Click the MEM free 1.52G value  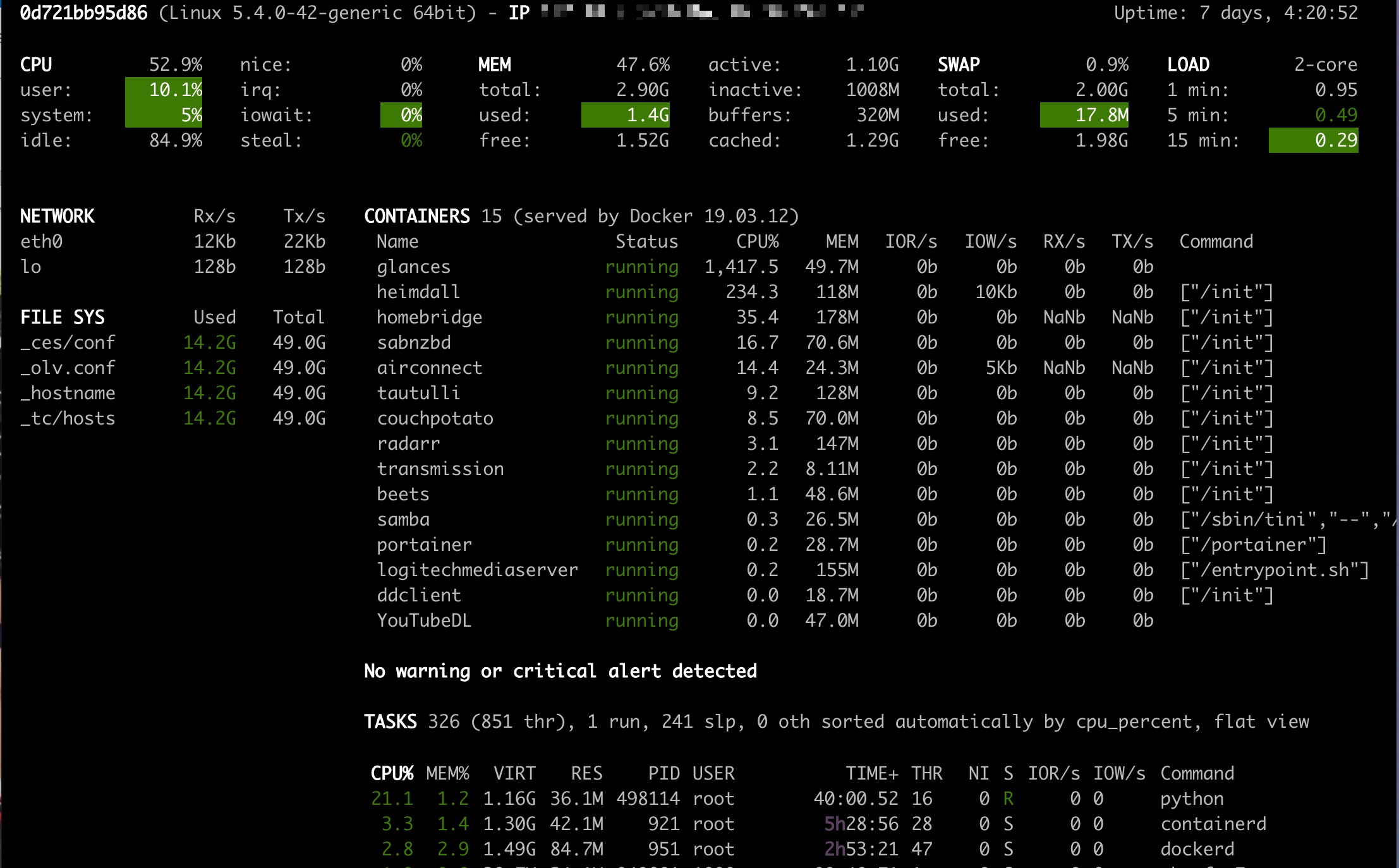(x=643, y=140)
